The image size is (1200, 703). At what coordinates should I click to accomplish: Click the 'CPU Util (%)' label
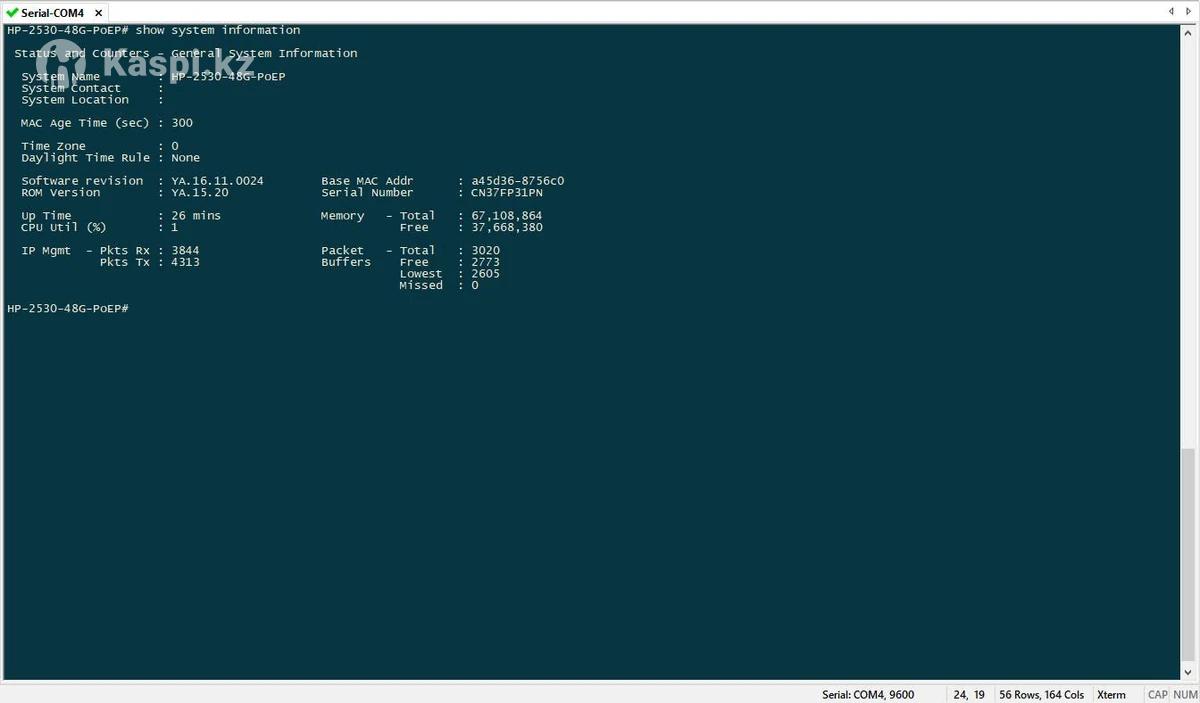tap(64, 227)
